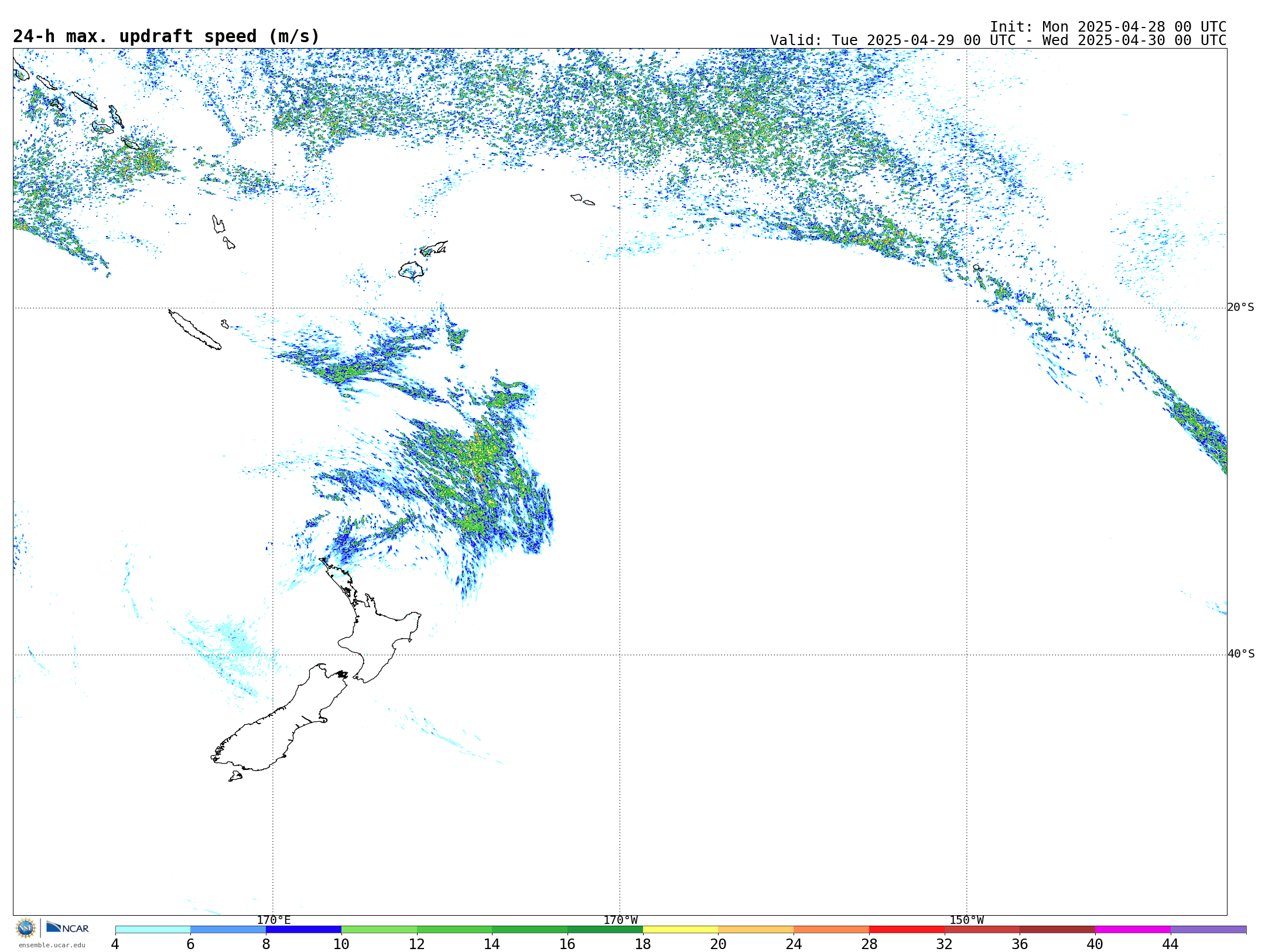The width and height of the screenshot is (1265, 952).
Task: Click Stewart Island south of New Zealand
Action: click(x=235, y=776)
